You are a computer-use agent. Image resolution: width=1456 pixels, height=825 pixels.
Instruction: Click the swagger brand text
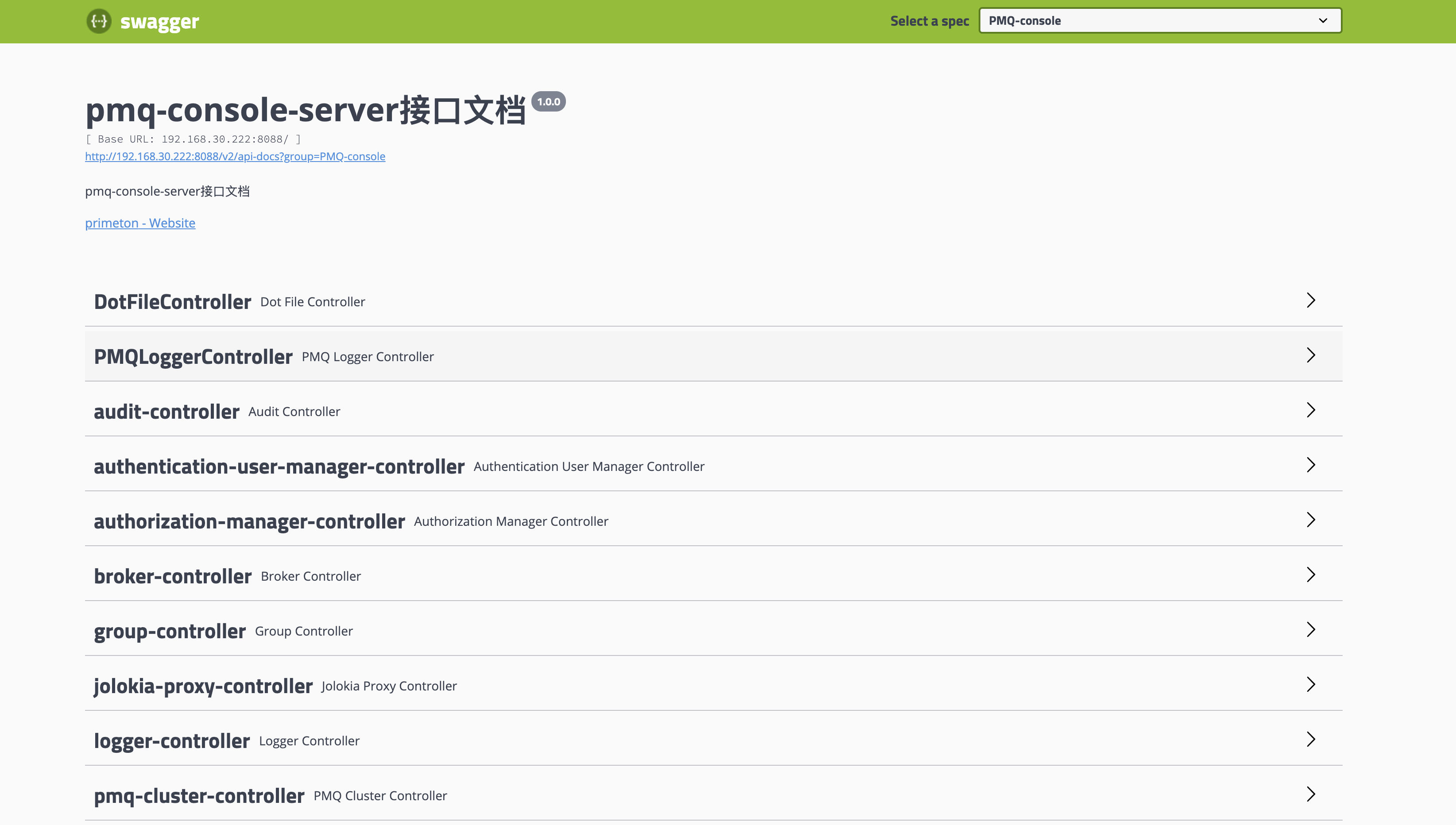tap(159, 22)
